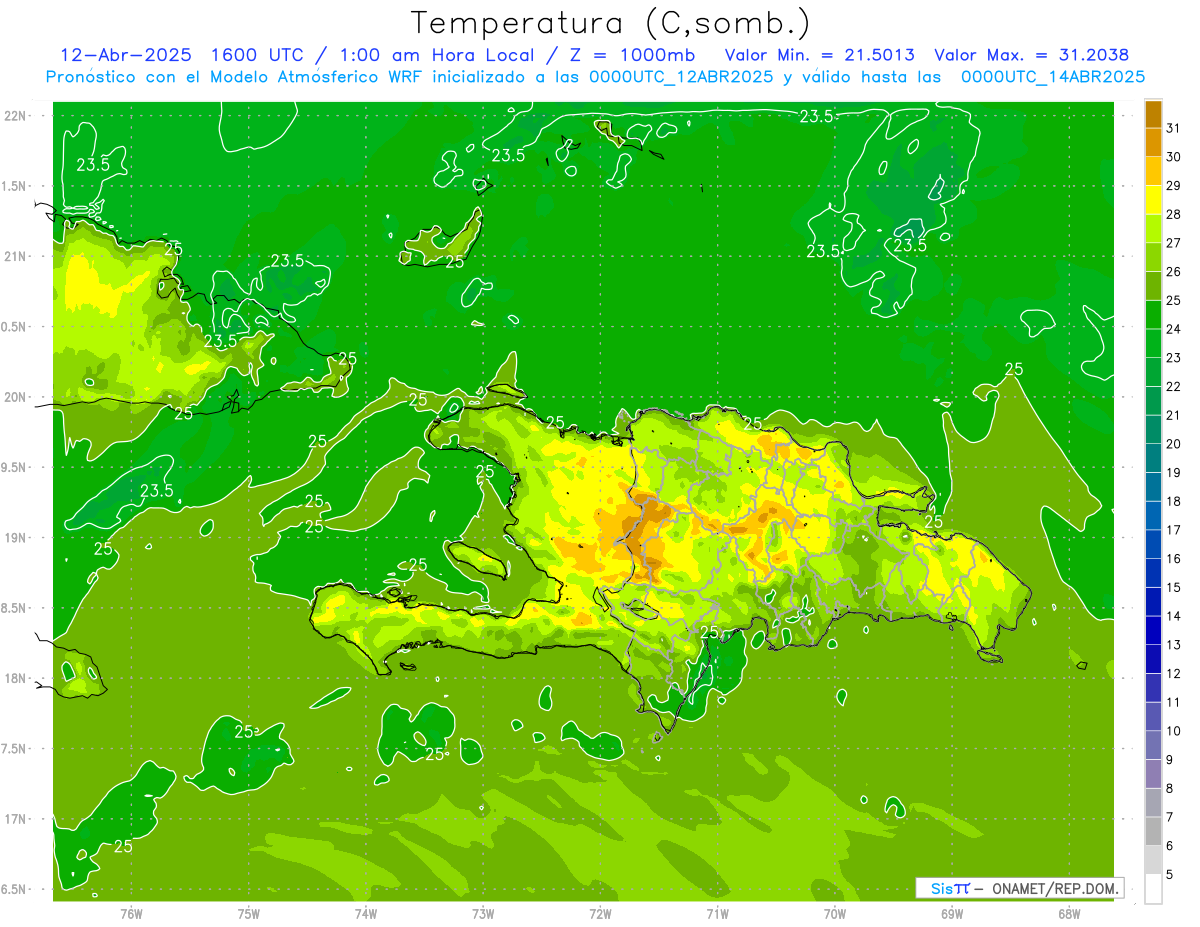
Task: Click the 72W longitude axis label
Action: coord(600,913)
